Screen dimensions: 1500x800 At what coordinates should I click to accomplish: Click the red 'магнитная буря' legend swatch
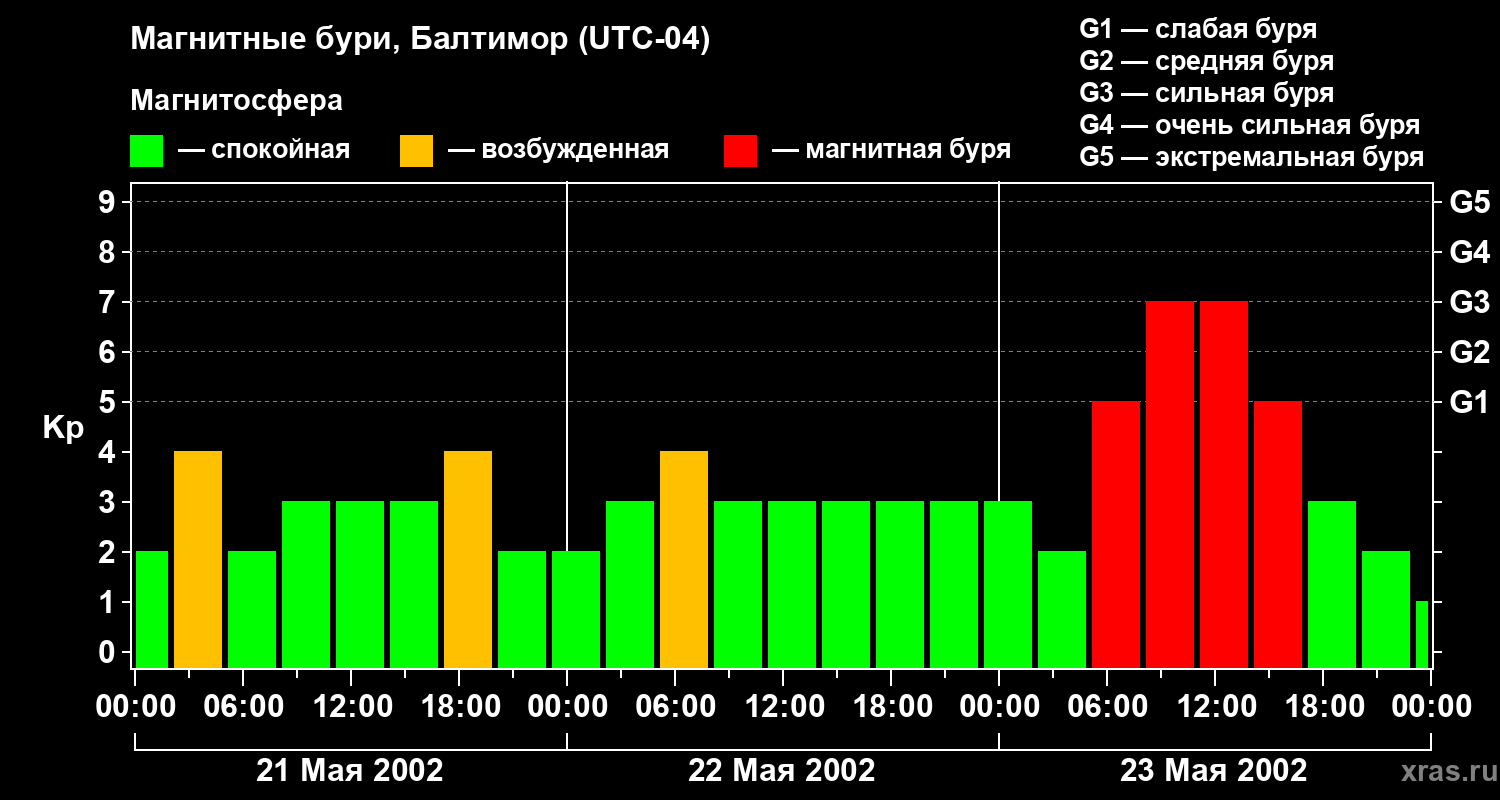(741, 151)
